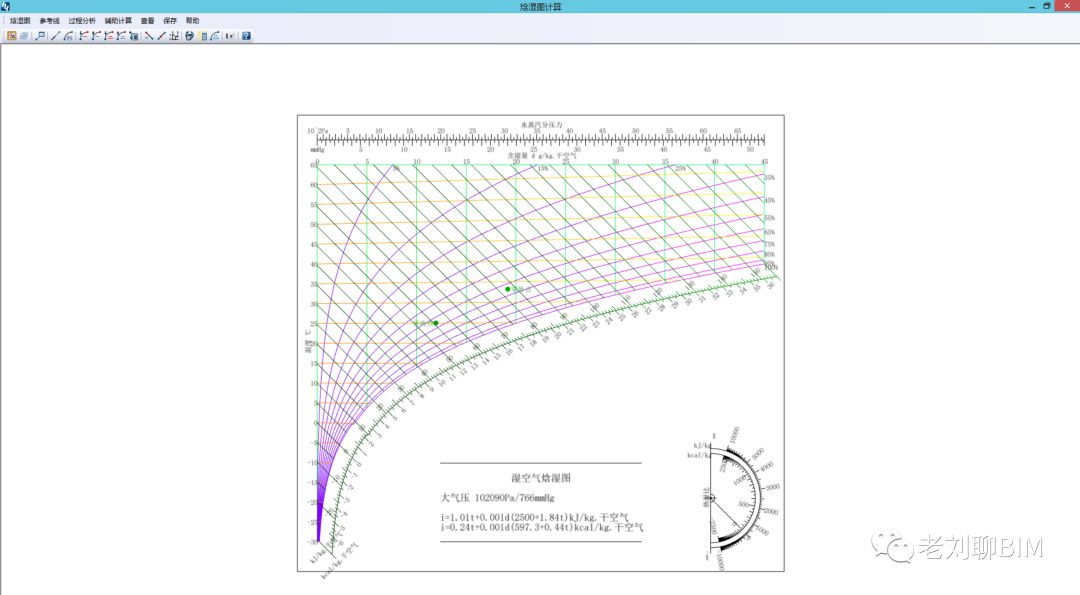Open the 查看 menu
The height and width of the screenshot is (595, 1080).
click(x=147, y=21)
